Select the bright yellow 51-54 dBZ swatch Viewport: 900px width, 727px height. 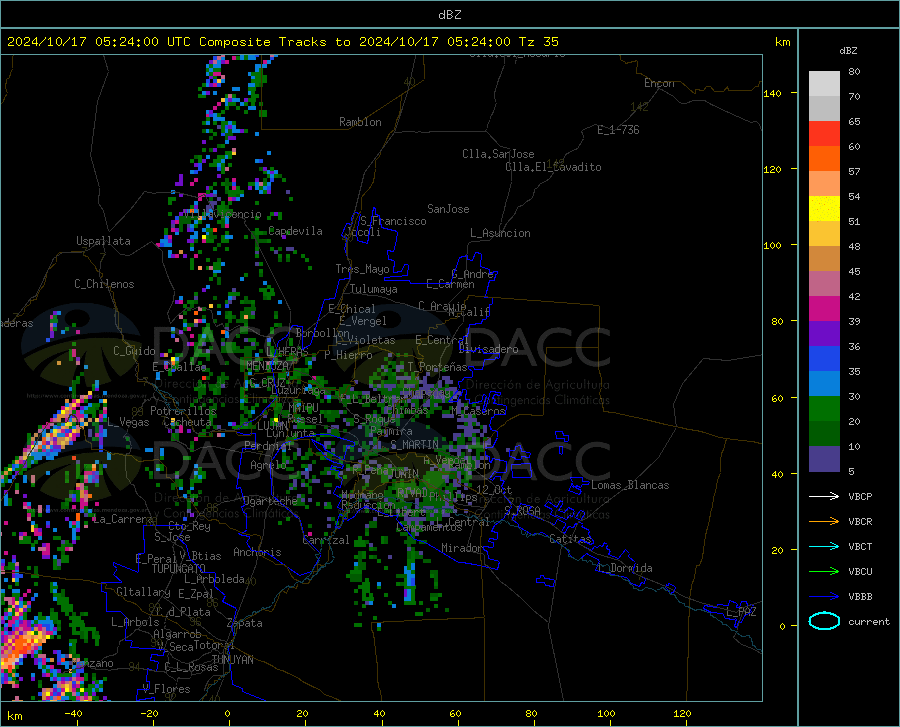point(824,209)
